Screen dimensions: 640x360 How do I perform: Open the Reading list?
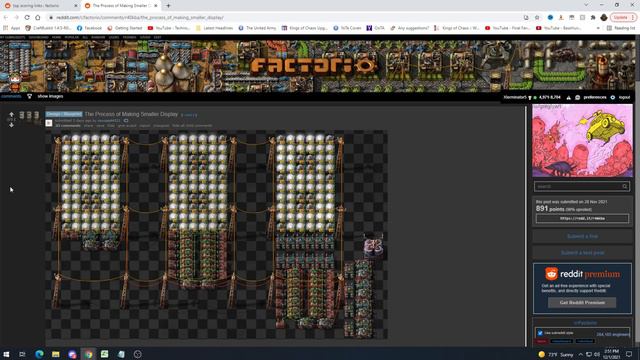coord(621,28)
